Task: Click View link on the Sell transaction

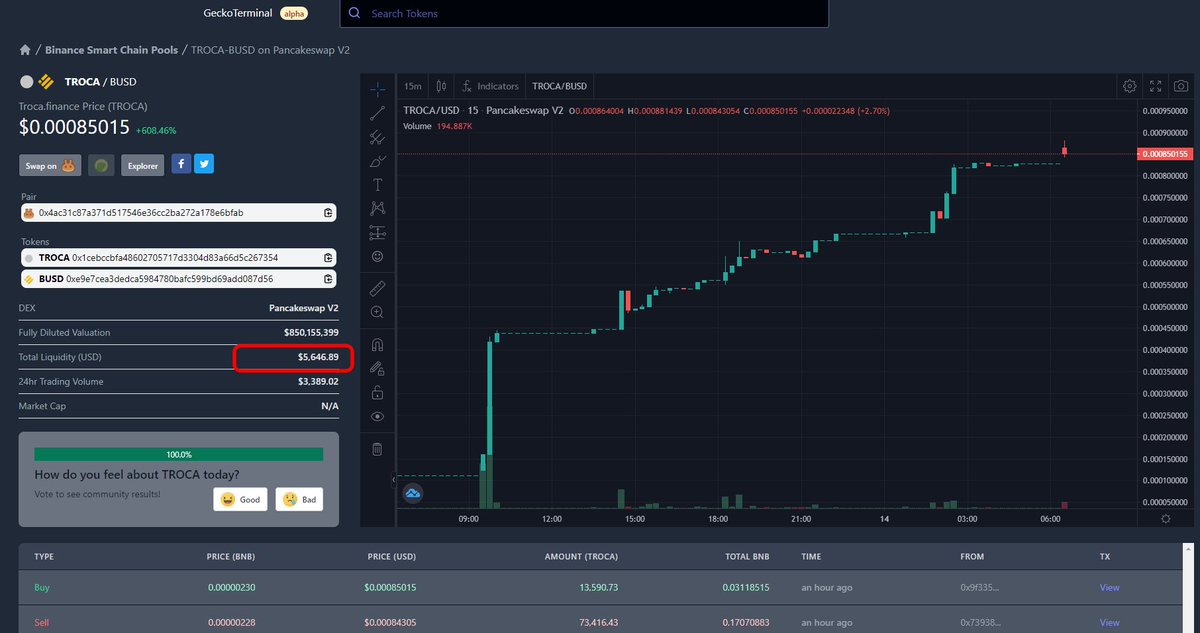Action: pos(1109,622)
